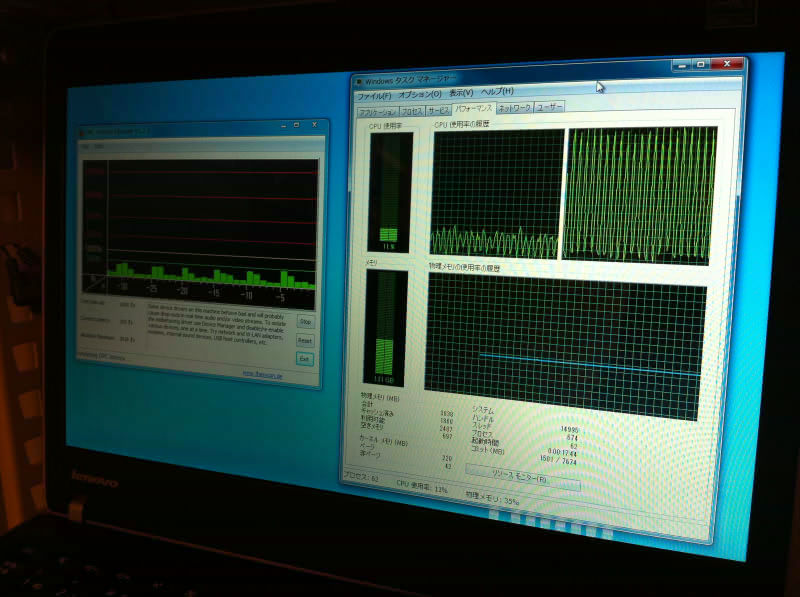Click the メモリ gauge showing 1.61 GB

[385, 327]
